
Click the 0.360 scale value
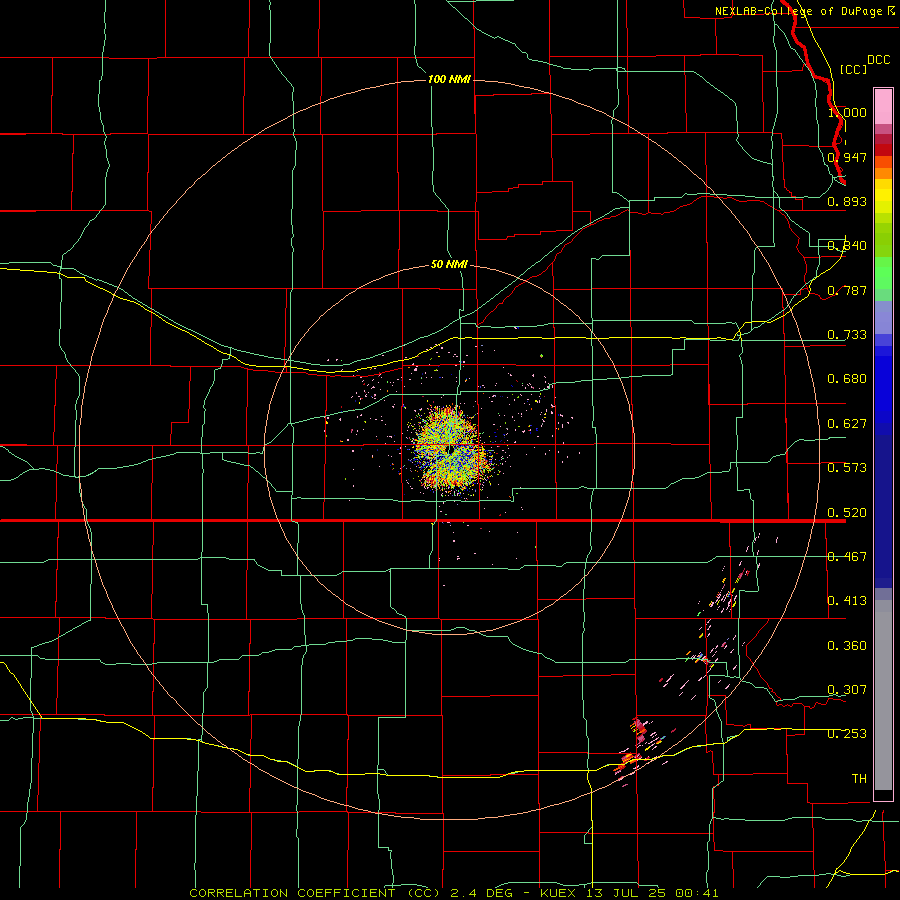coord(847,646)
